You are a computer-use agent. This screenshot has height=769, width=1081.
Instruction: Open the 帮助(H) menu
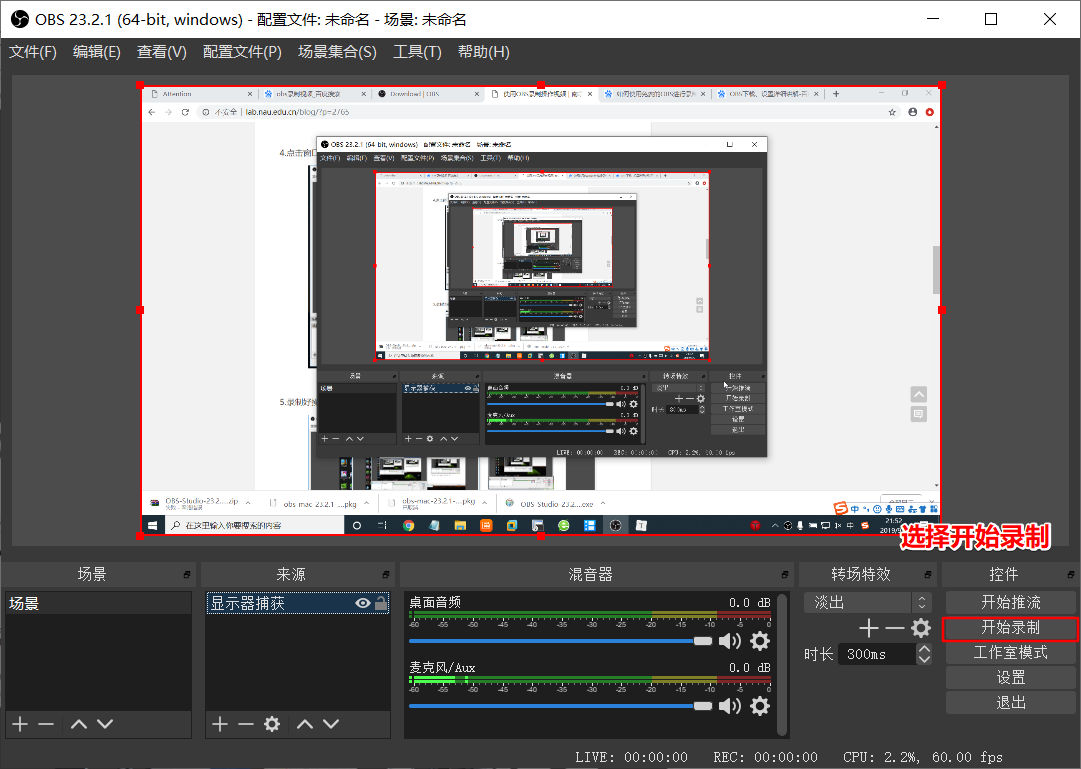483,52
